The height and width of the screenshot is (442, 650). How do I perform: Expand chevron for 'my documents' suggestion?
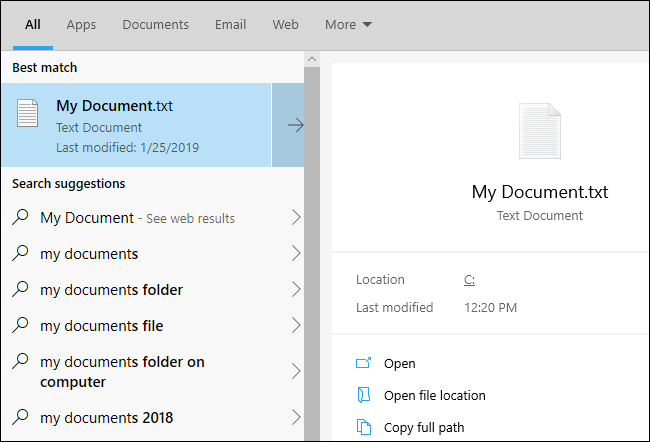296,253
